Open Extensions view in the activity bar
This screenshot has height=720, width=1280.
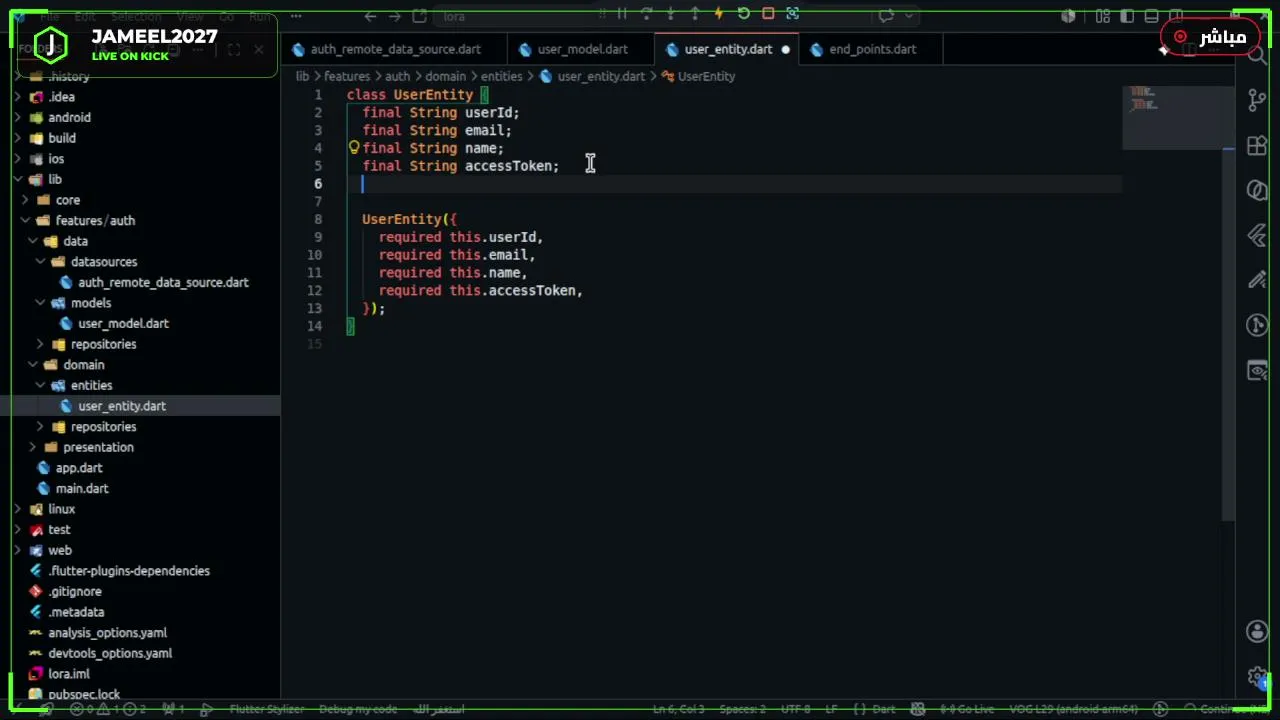(x=1257, y=146)
